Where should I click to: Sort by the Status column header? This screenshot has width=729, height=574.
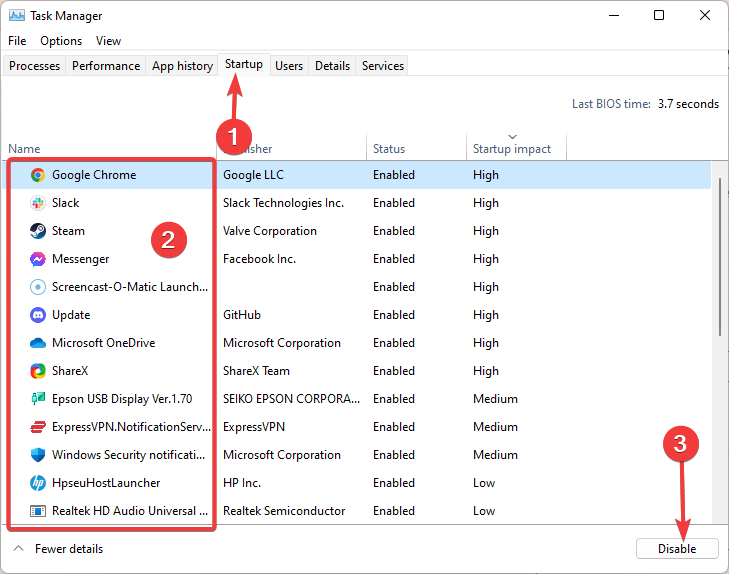coord(389,149)
